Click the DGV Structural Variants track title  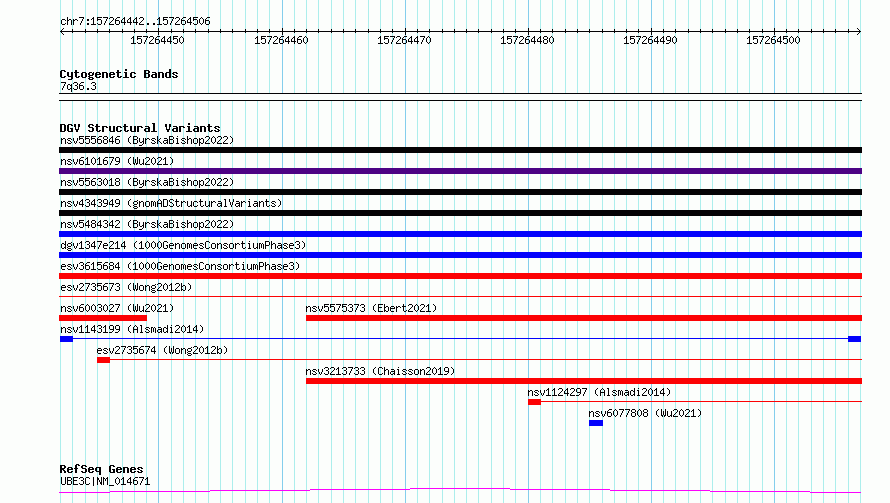click(140, 128)
